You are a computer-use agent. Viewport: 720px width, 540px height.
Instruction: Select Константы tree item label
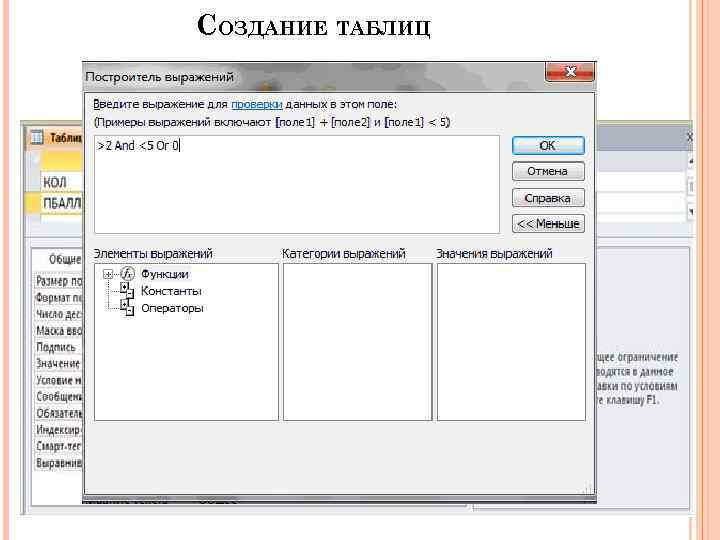171,291
